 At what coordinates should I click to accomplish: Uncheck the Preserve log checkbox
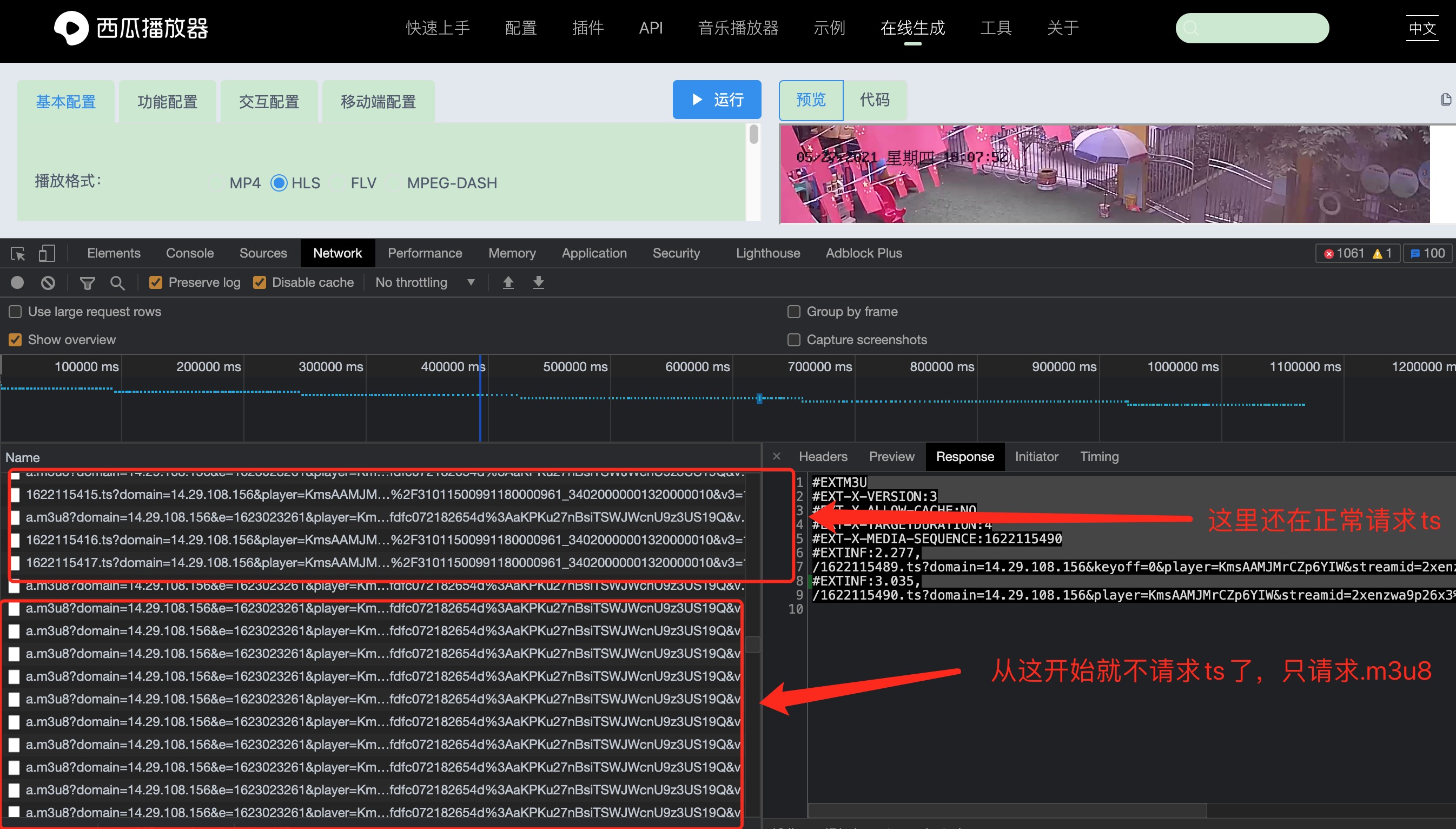click(x=155, y=282)
